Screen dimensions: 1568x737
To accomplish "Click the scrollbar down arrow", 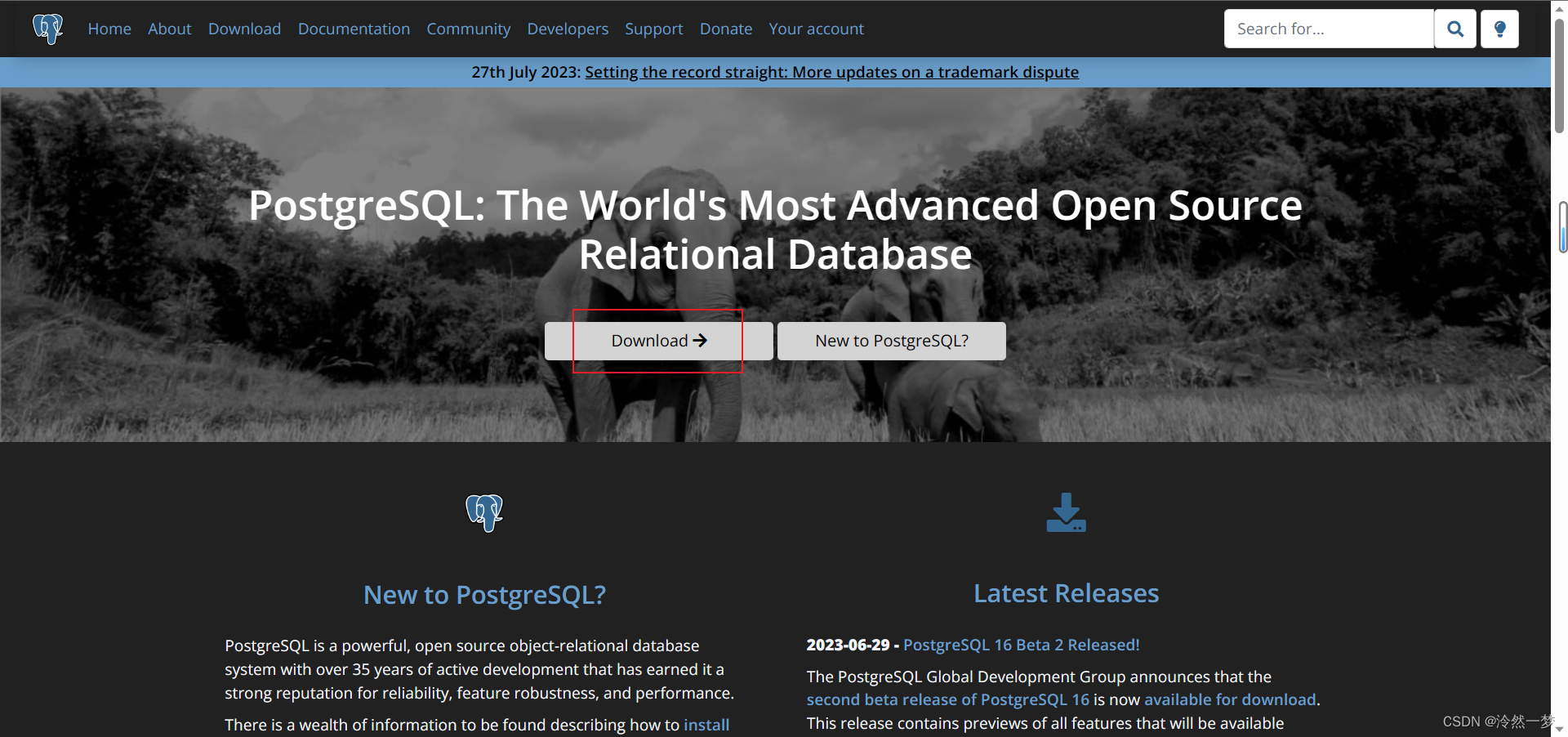I will tap(1559, 729).
